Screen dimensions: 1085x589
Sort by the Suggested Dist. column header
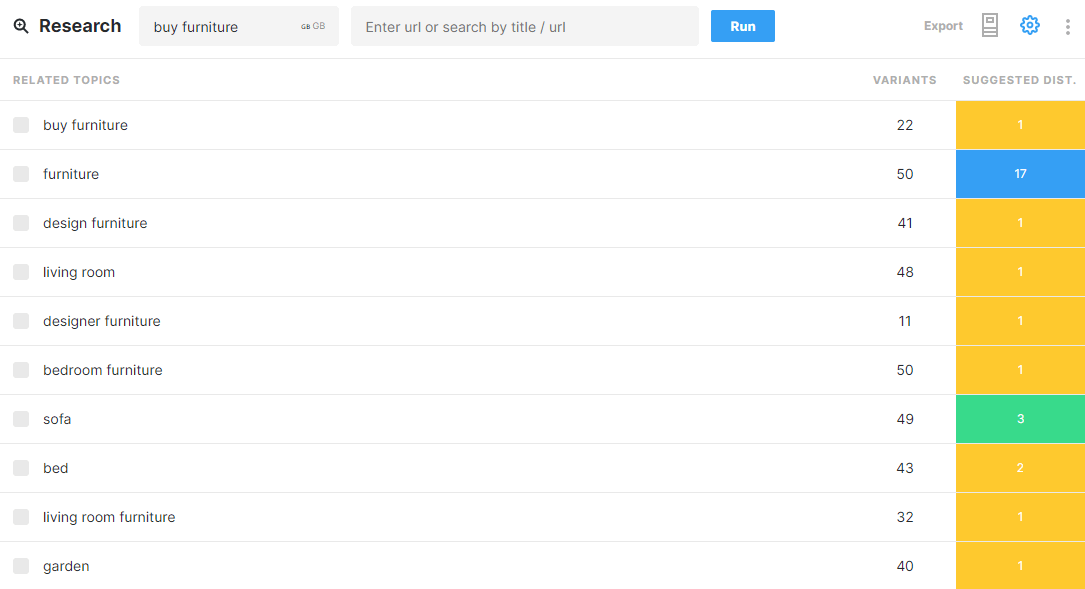click(1019, 80)
